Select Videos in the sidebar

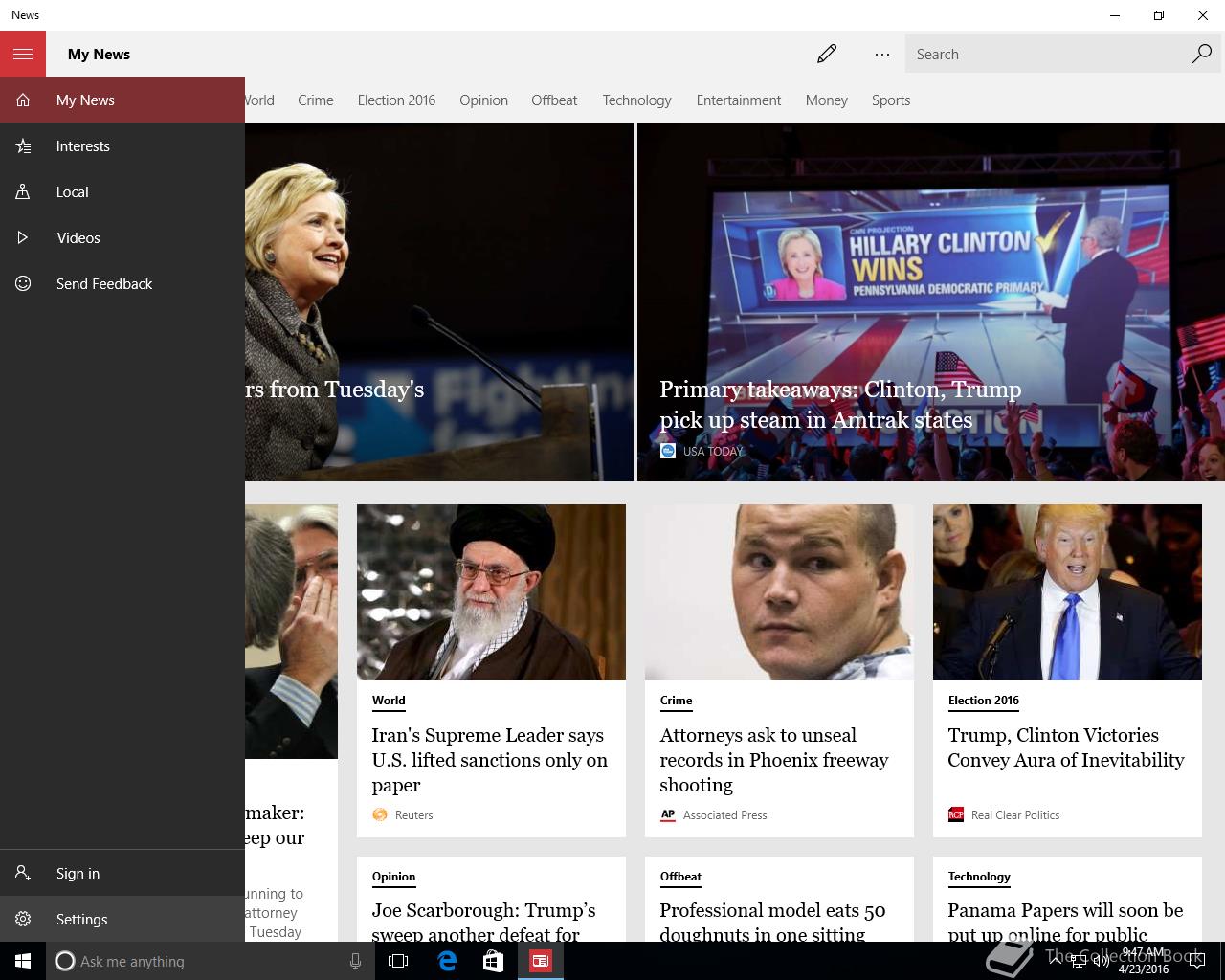122,237
